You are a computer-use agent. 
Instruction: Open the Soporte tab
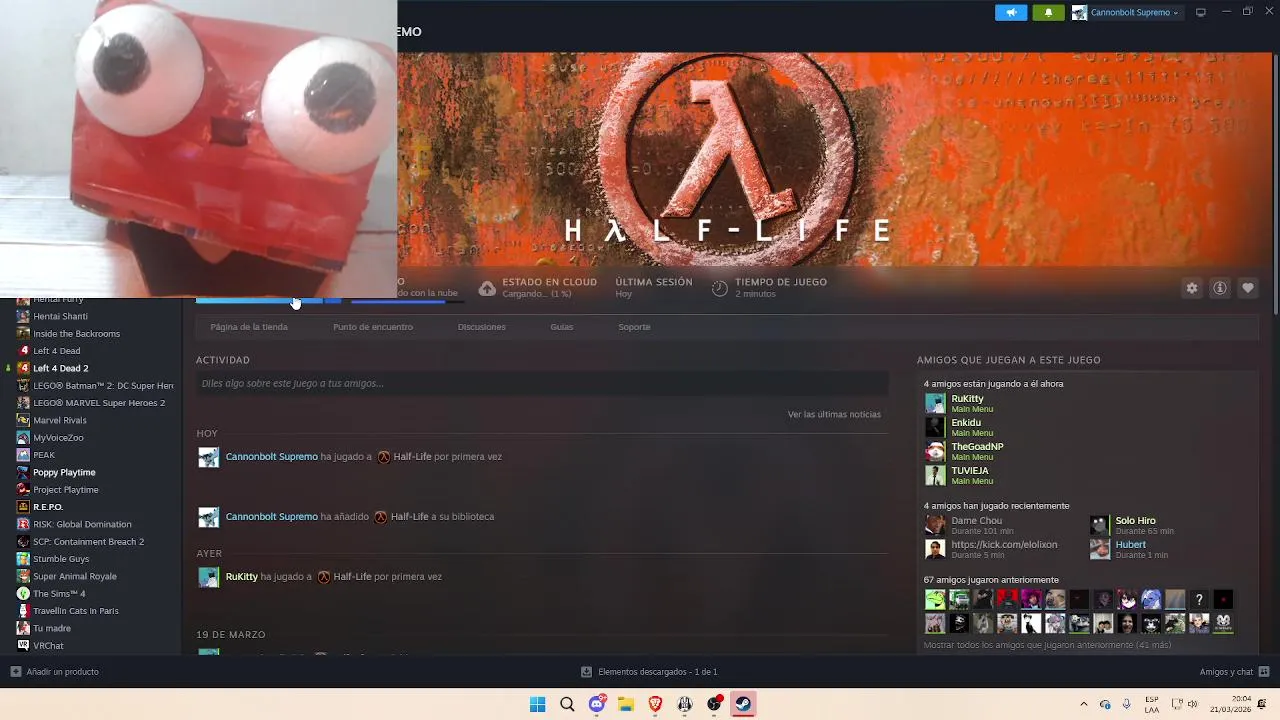tap(634, 327)
